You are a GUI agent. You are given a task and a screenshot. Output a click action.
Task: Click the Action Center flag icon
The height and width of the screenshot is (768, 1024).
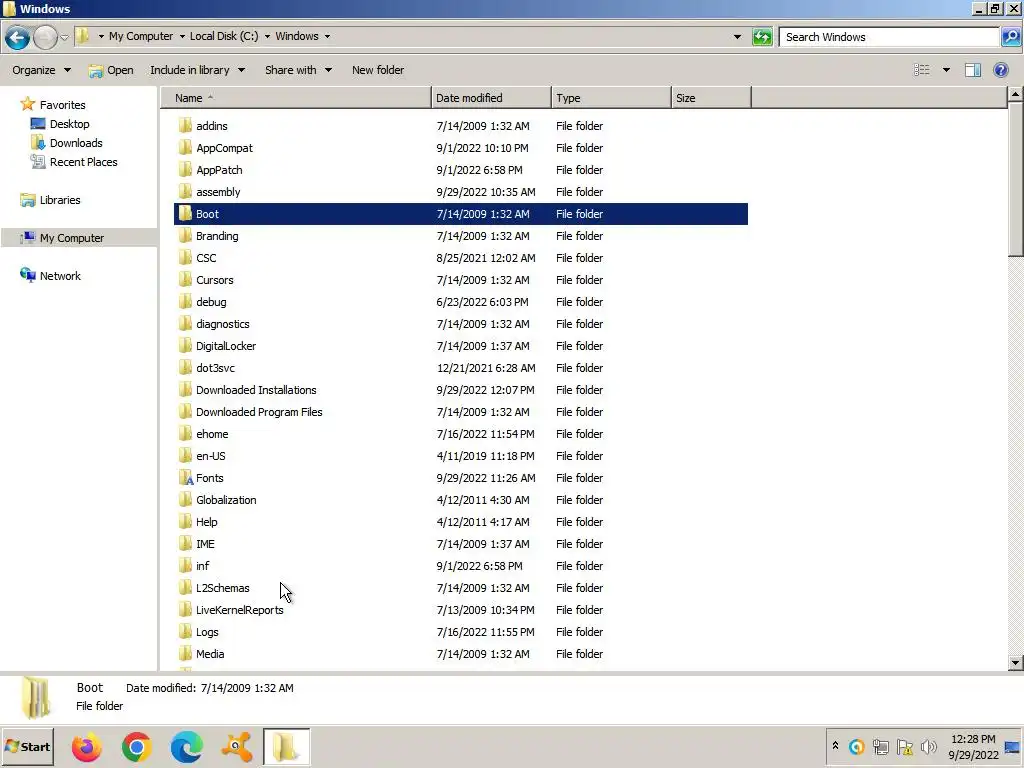904,746
